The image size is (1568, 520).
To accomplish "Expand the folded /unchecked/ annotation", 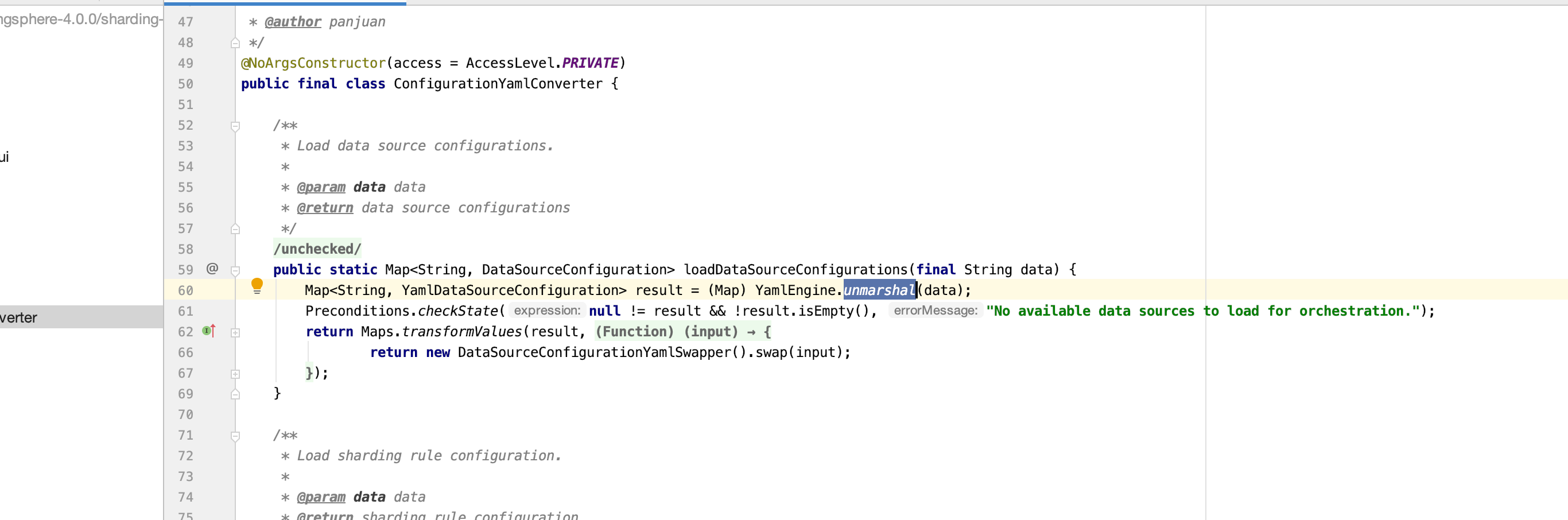I will pos(317,249).
